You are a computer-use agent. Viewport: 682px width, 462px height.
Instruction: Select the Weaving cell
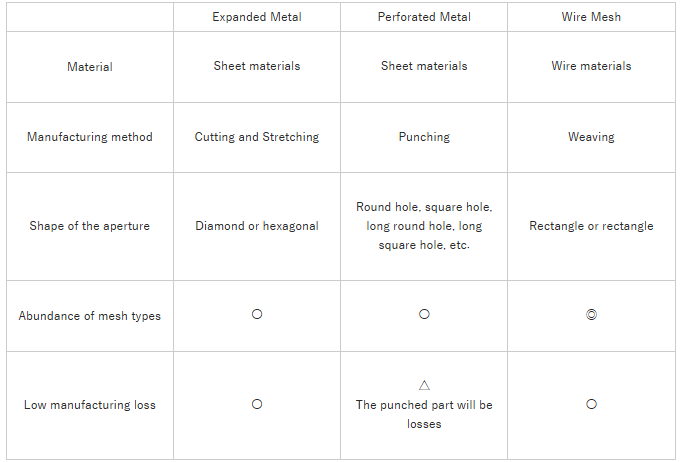pos(591,137)
